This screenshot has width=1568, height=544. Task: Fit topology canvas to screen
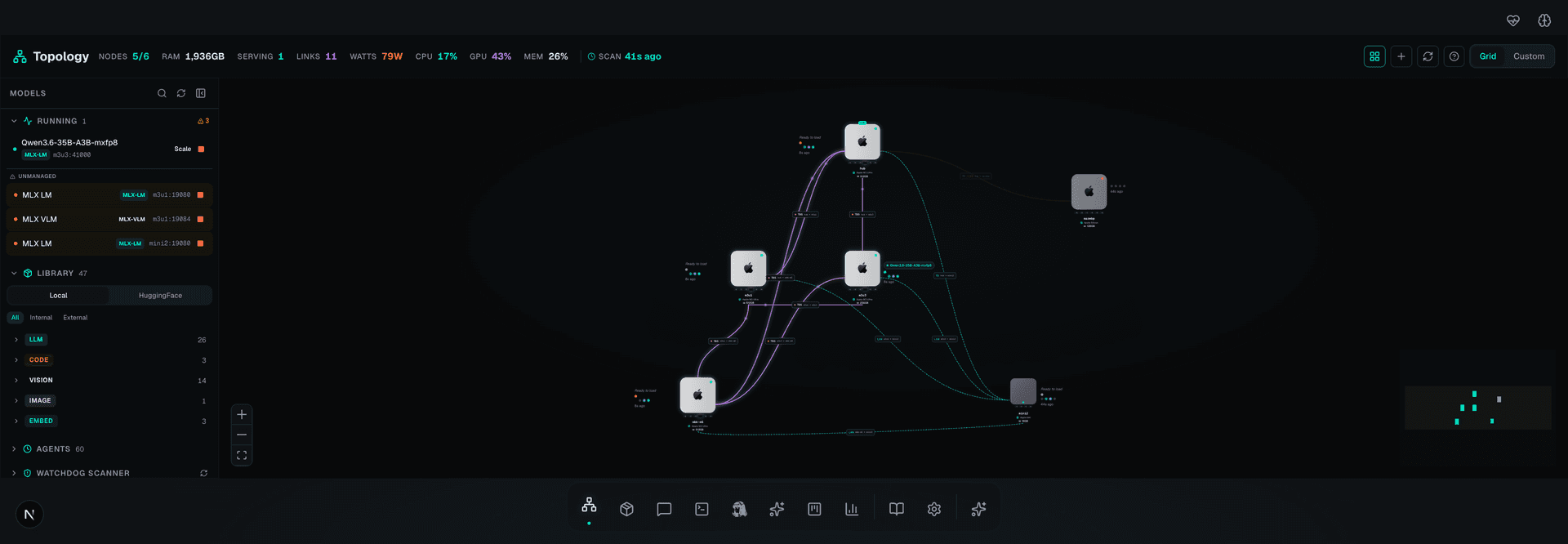click(242, 455)
